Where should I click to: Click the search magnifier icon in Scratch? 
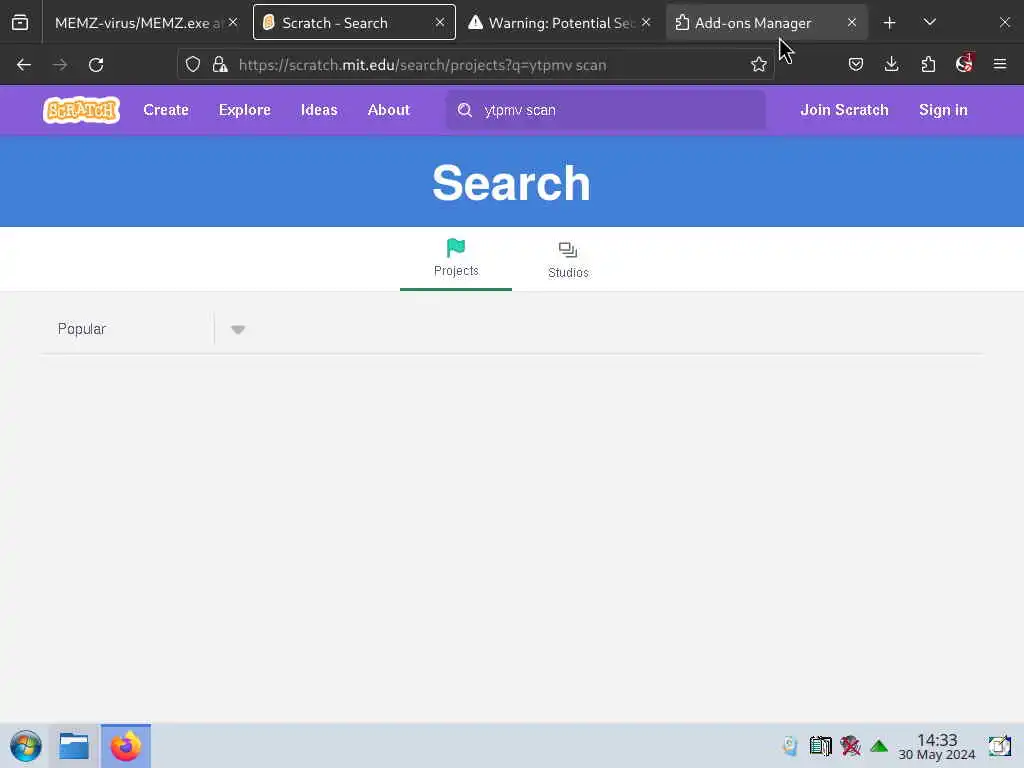pyautogui.click(x=464, y=110)
